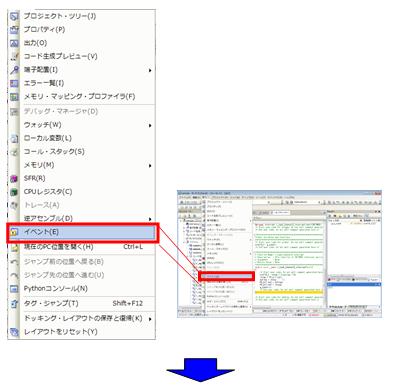Click the Project Tree (プロジェクト・ツリー) icon
This screenshot has width=409, height=386.
click(x=14, y=16)
